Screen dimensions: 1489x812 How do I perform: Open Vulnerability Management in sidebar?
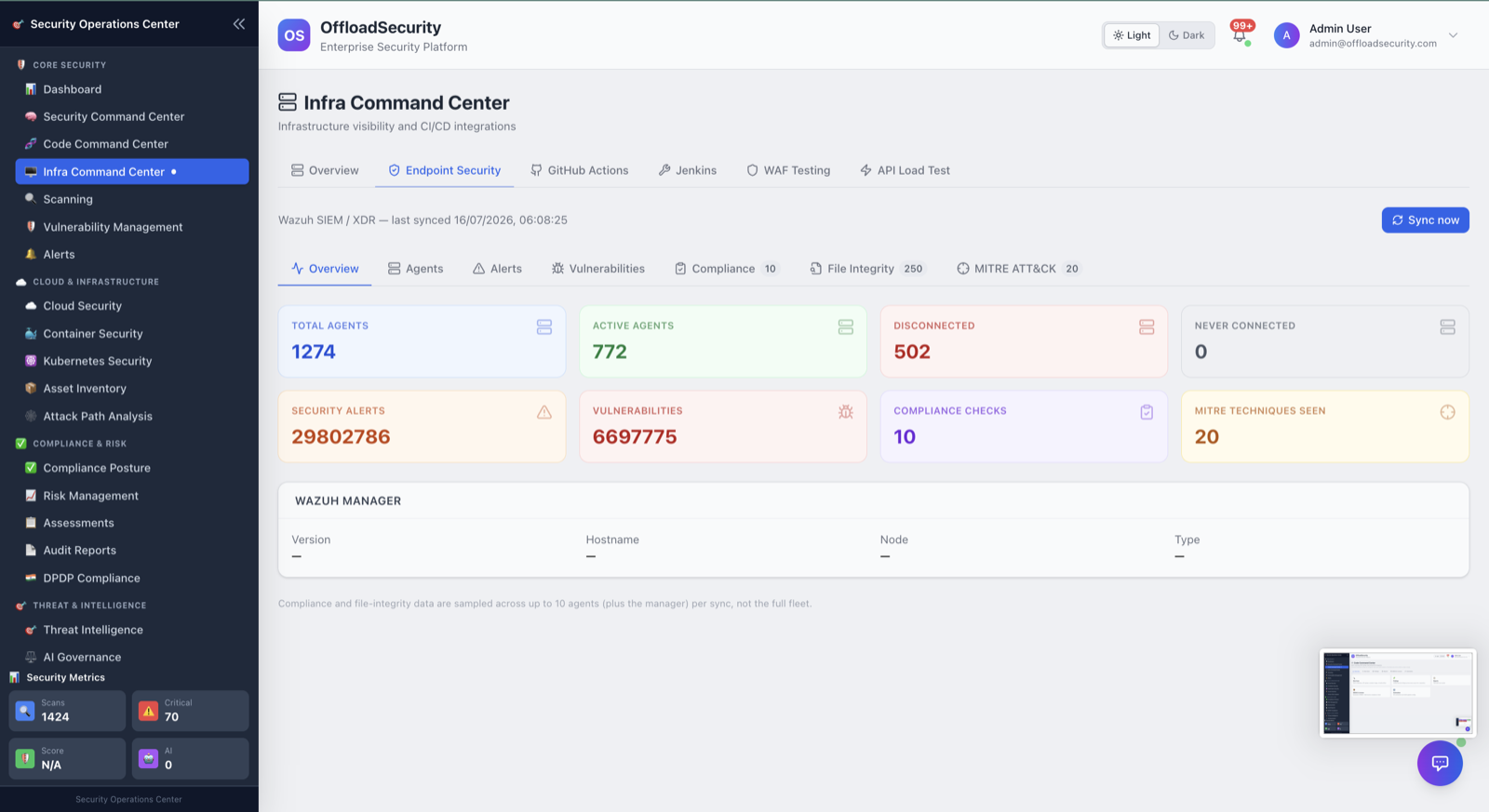click(x=131, y=227)
